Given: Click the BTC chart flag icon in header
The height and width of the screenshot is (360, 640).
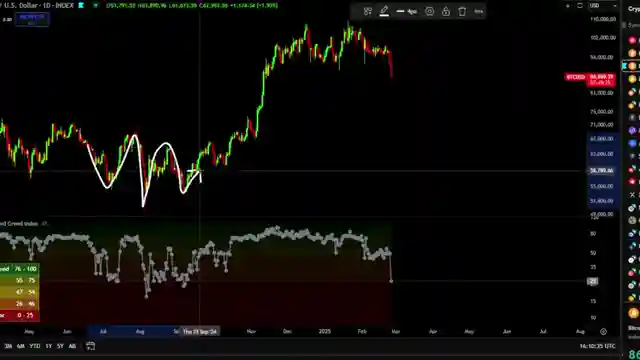Looking at the screenshot, I should (x=81, y=5).
